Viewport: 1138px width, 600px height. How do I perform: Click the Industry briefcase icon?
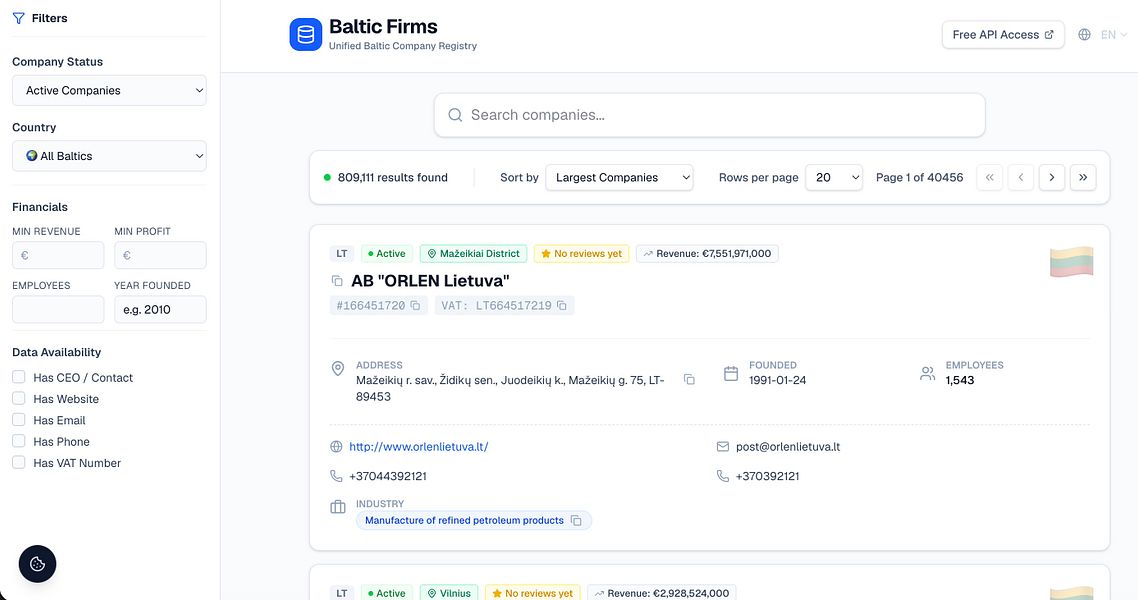tap(337, 507)
